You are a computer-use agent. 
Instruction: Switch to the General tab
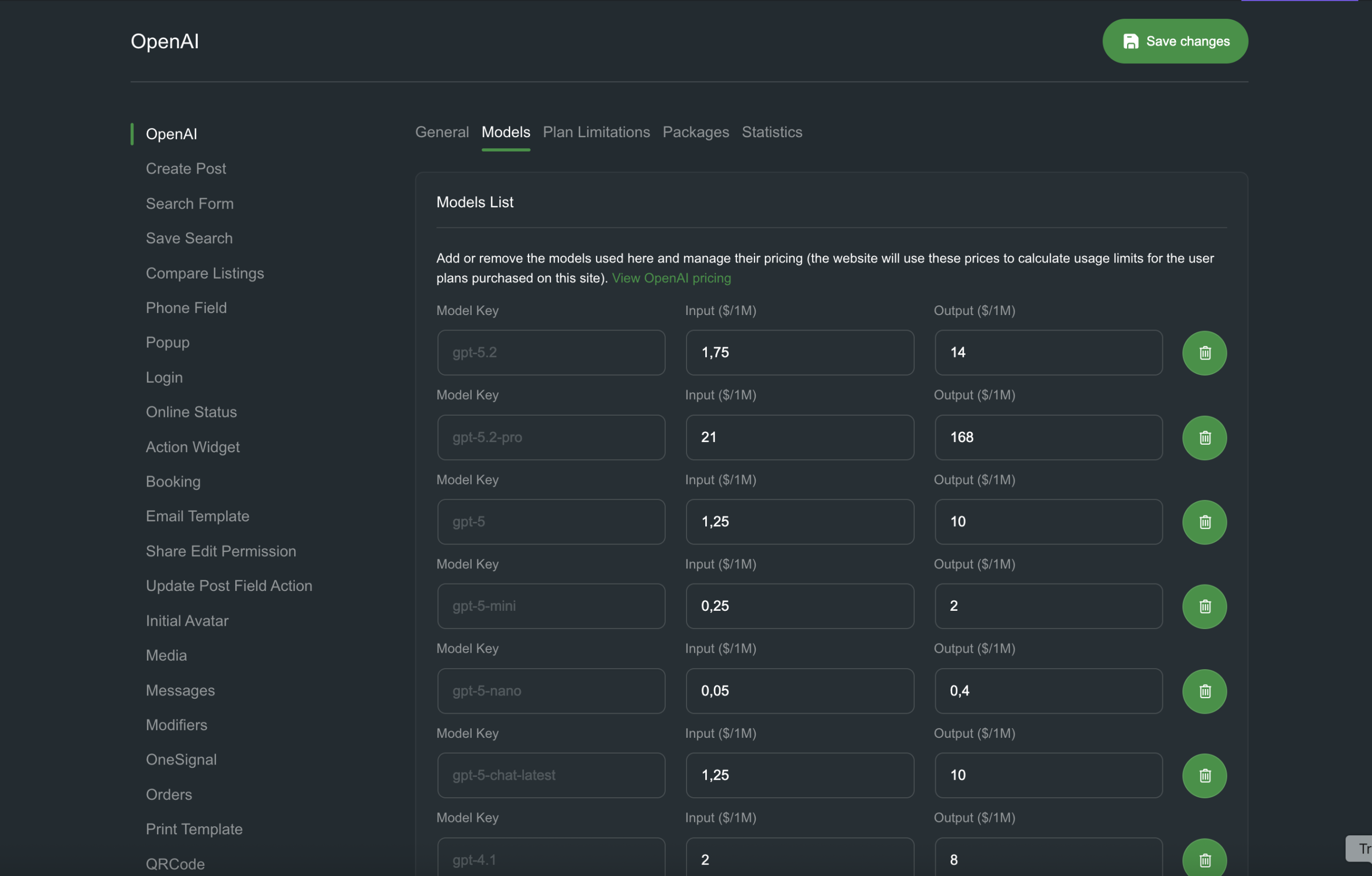click(442, 132)
